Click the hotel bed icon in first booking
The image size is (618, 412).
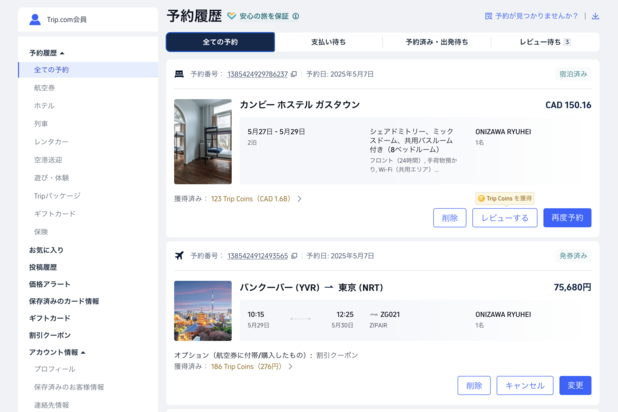pos(179,74)
